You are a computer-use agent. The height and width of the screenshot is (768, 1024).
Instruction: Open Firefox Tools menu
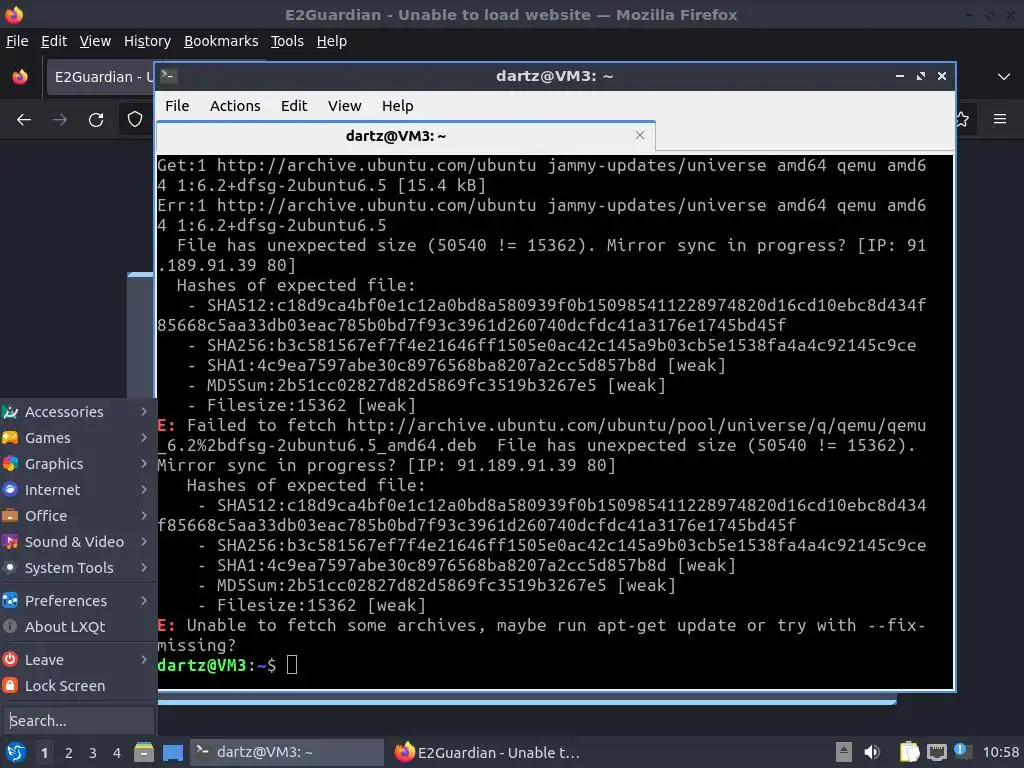point(287,41)
